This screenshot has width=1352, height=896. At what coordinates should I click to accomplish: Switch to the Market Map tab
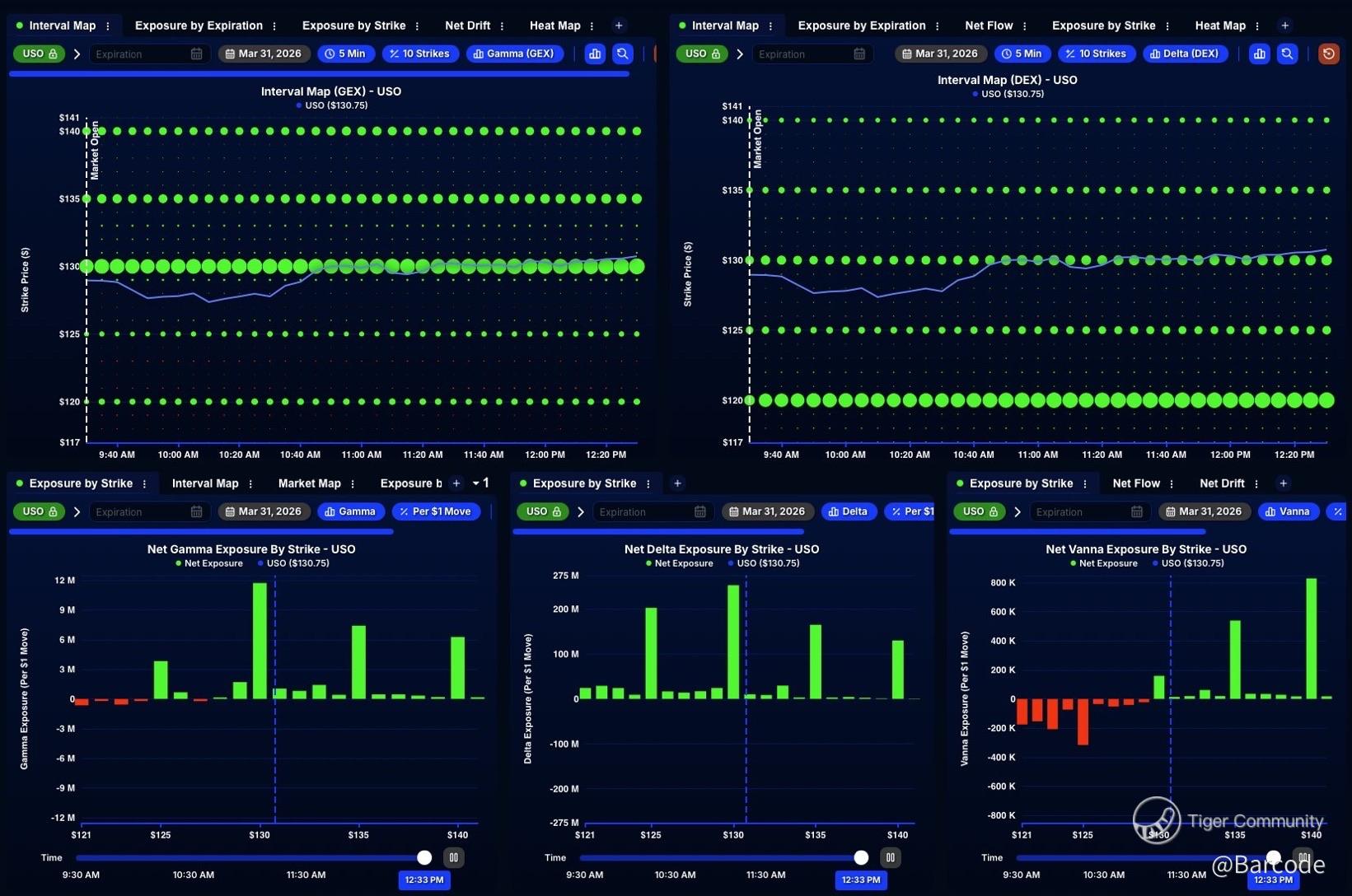(x=309, y=483)
